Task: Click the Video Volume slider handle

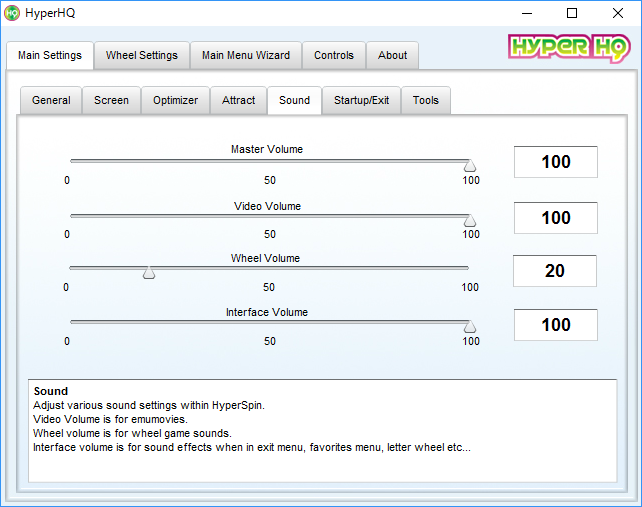Action: tap(470, 220)
